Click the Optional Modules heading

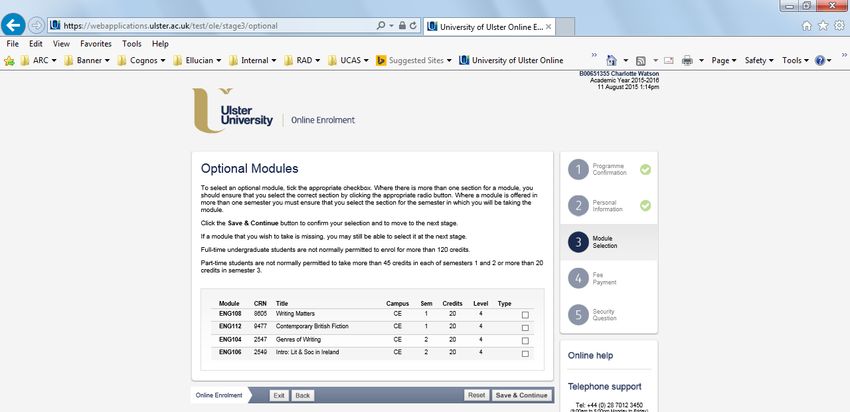coord(249,169)
